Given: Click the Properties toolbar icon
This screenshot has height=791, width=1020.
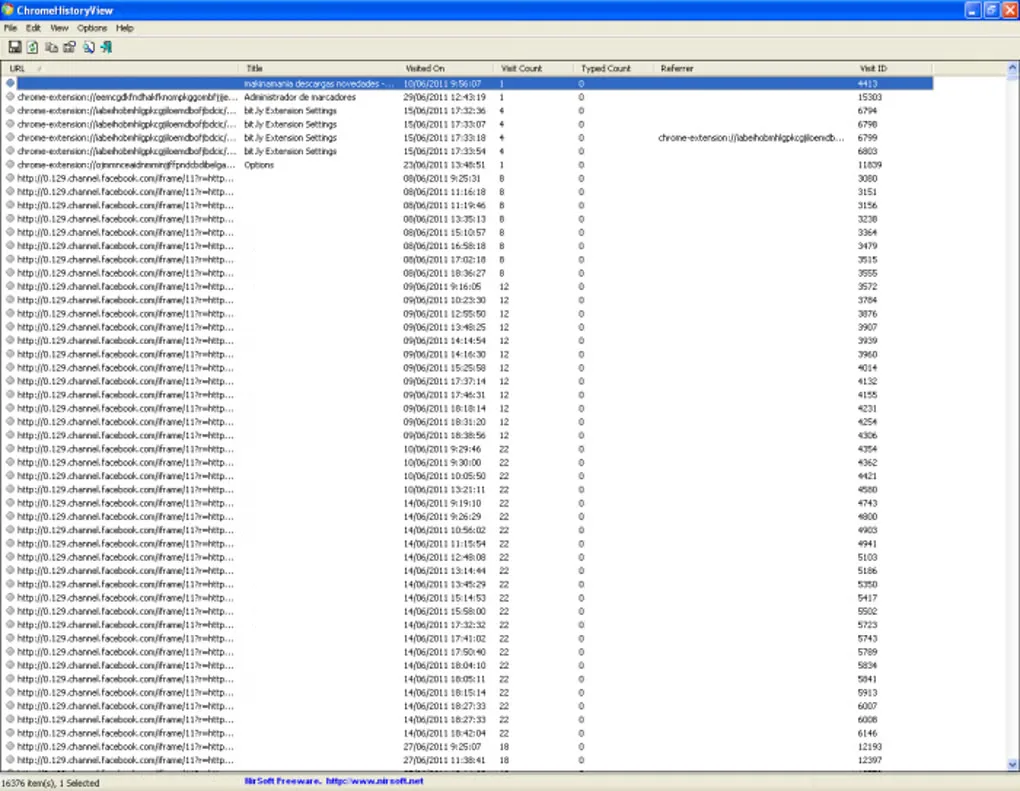Looking at the screenshot, I should 70,47.
